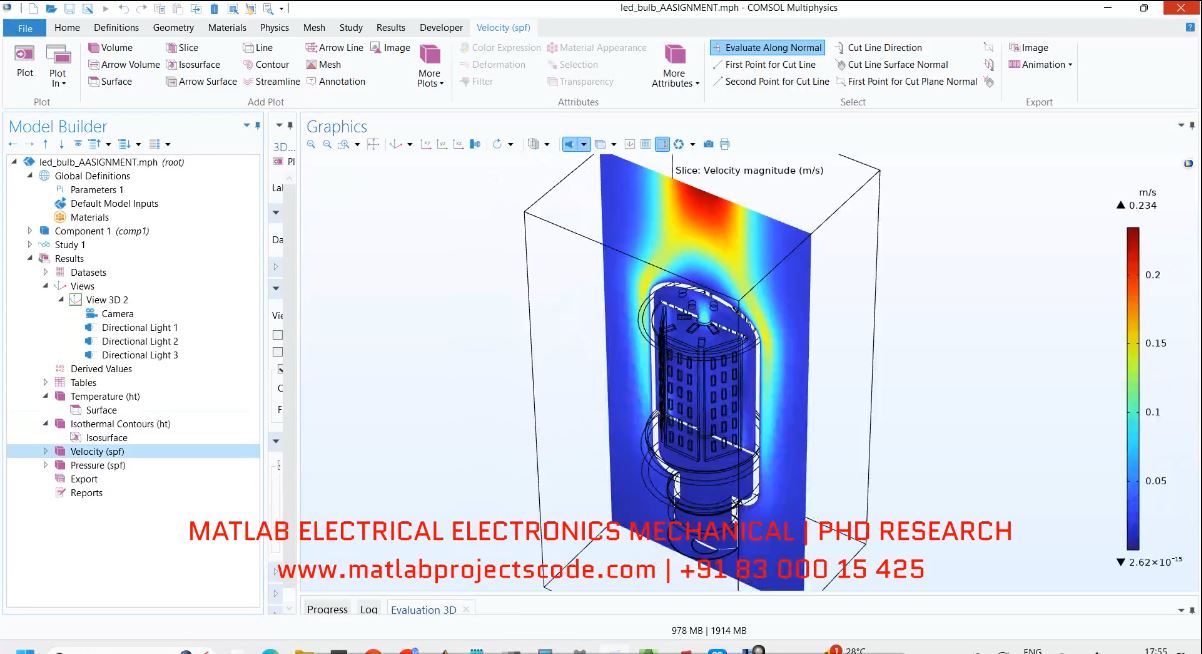This screenshot has width=1202, height=654.
Task: Switch to the Results ribbon tab
Action: [x=391, y=28]
